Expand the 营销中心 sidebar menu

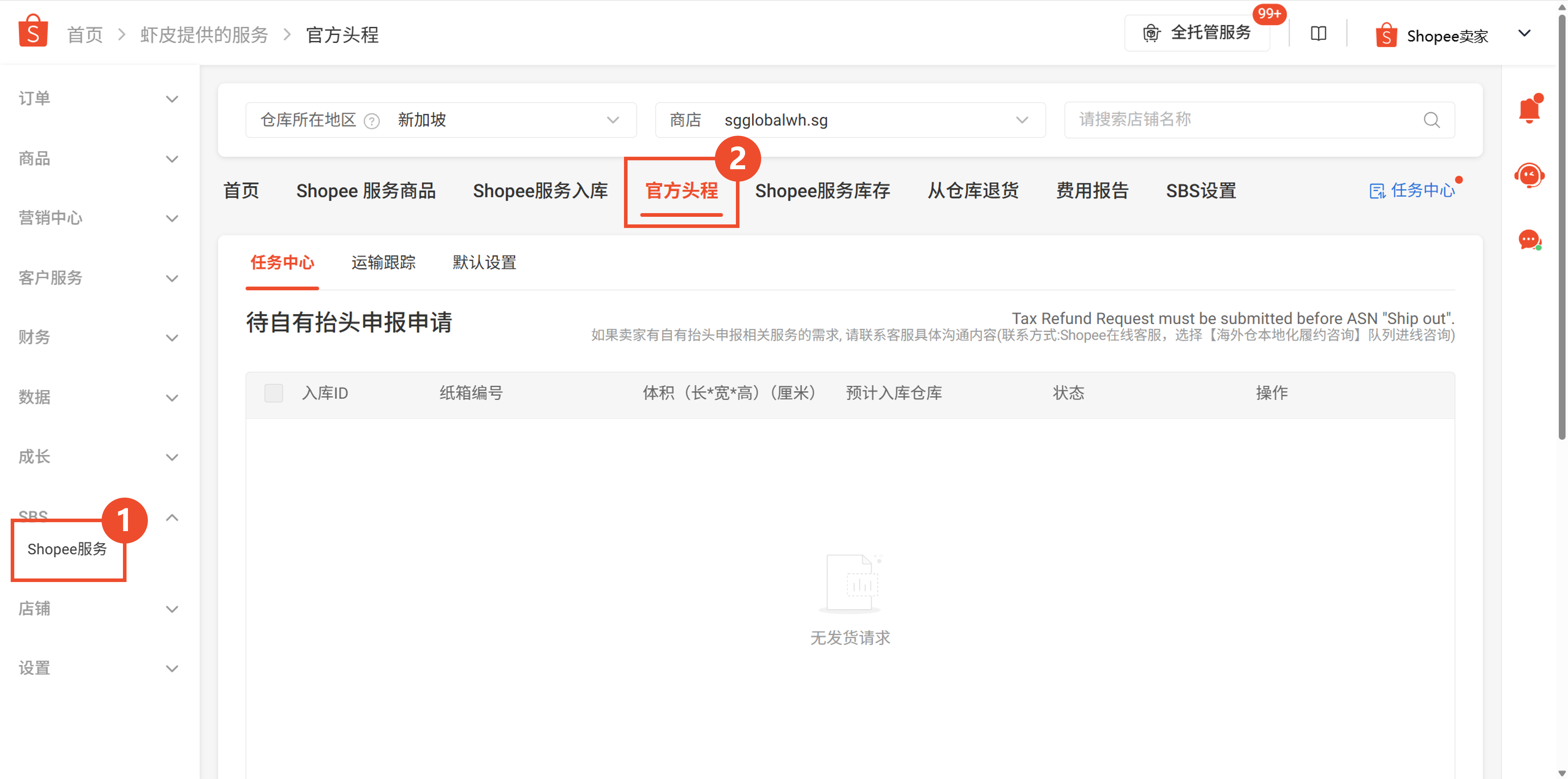(x=99, y=218)
